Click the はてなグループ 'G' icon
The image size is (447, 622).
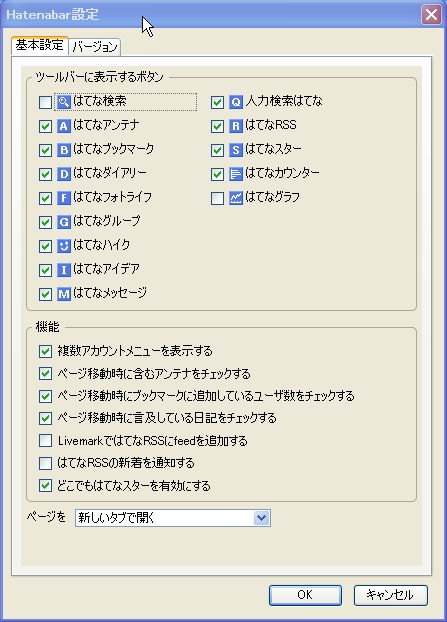(x=63, y=222)
